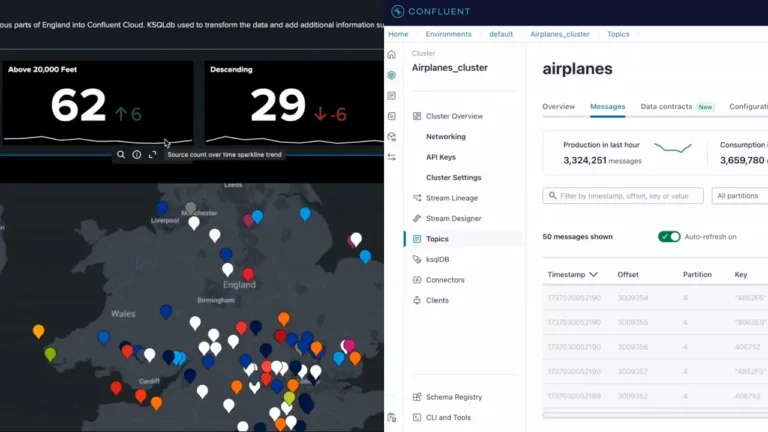Click the Connectors icon

(417, 280)
